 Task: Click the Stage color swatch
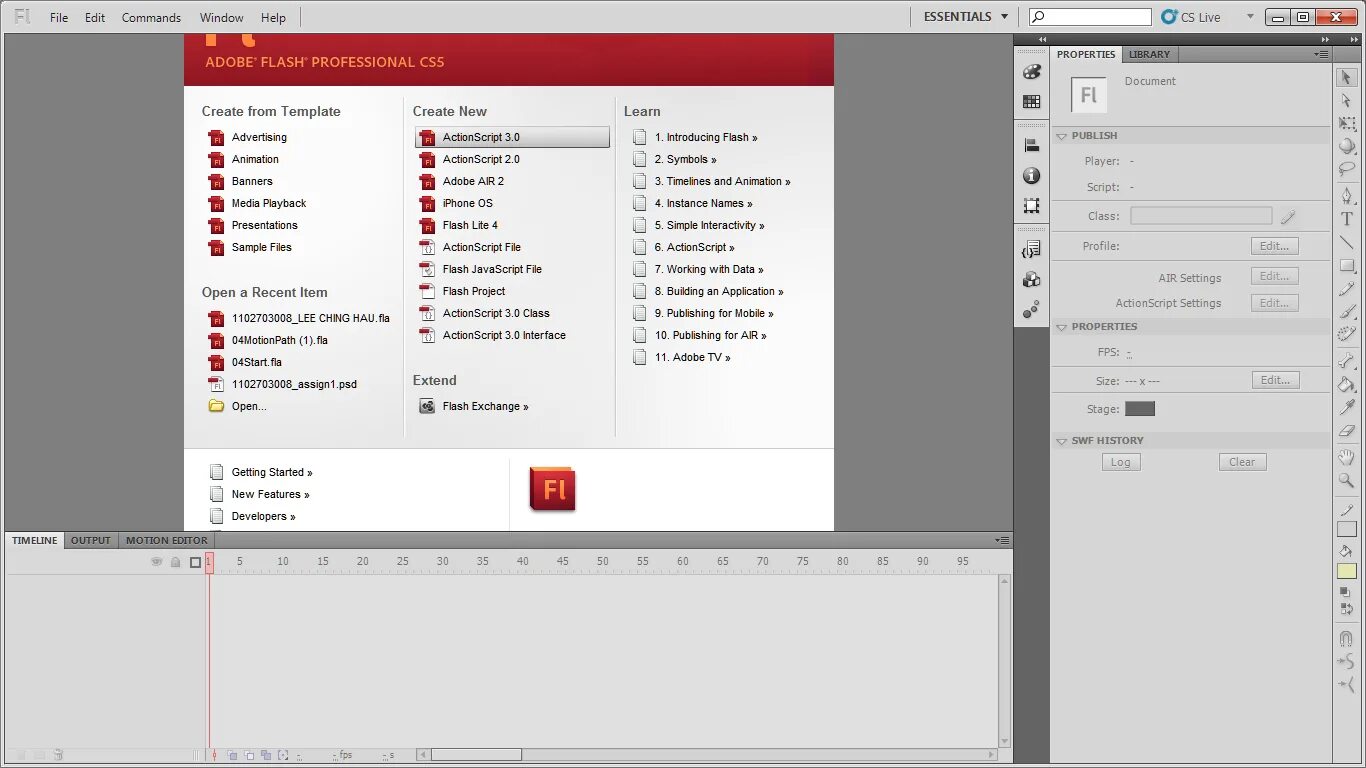click(1140, 409)
